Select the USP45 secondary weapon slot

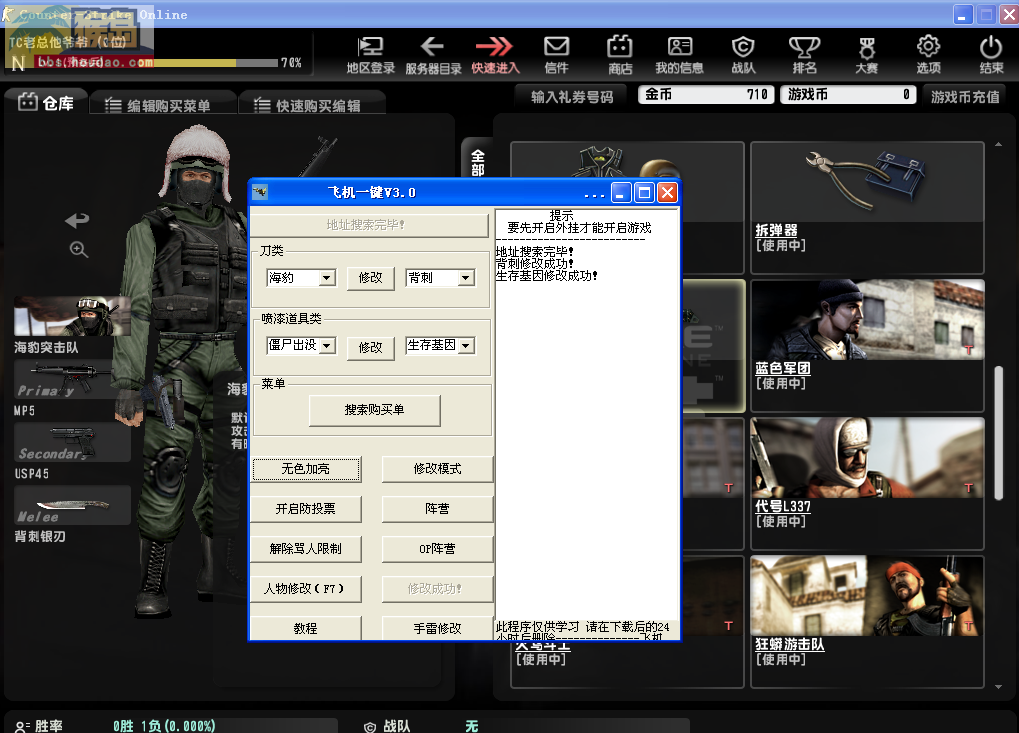[72, 442]
